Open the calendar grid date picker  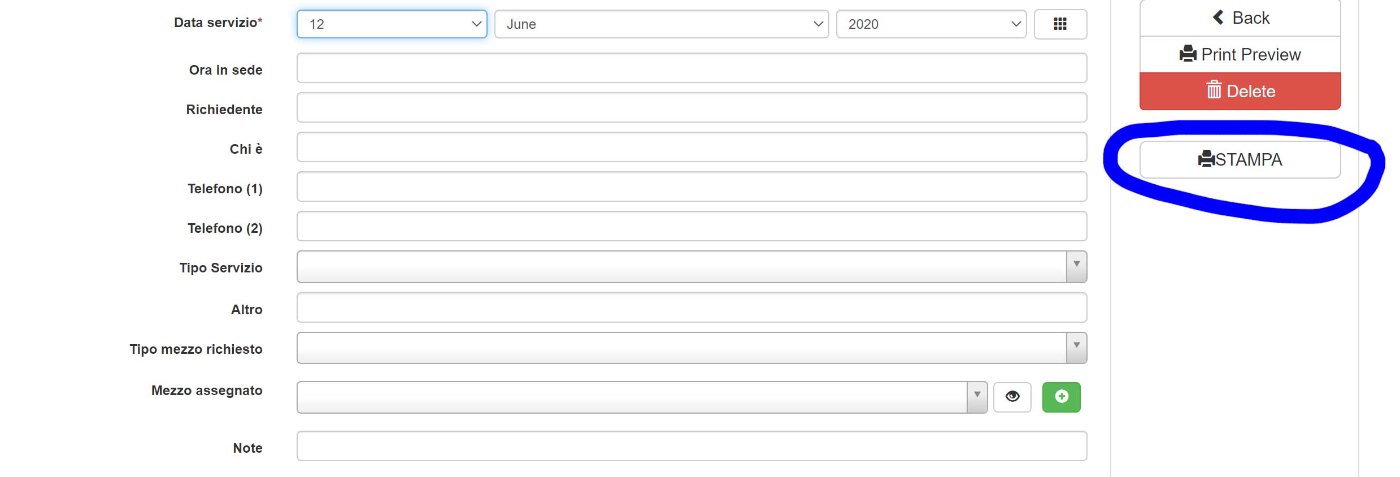(x=1060, y=24)
